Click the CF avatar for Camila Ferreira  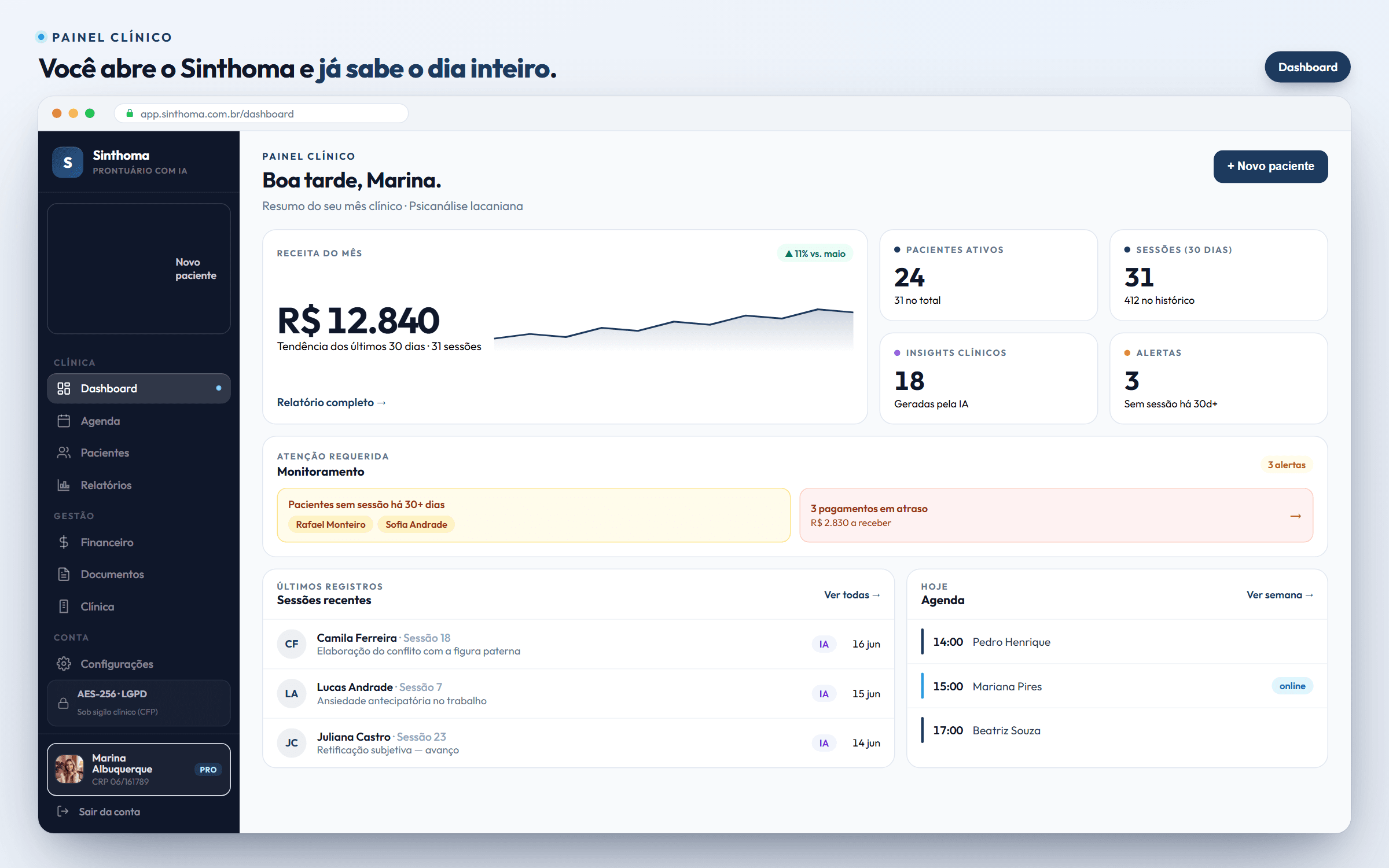(292, 644)
